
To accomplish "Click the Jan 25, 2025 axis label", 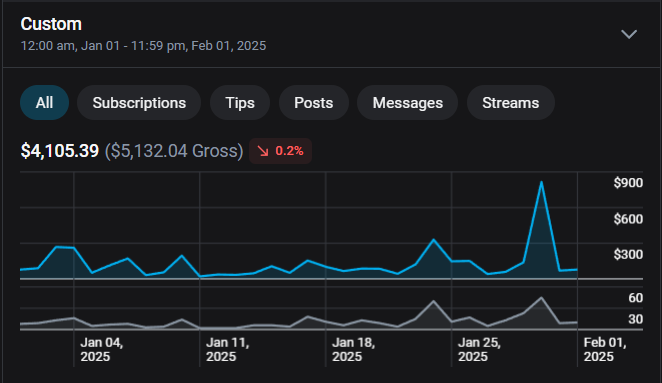I will pos(479,350).
